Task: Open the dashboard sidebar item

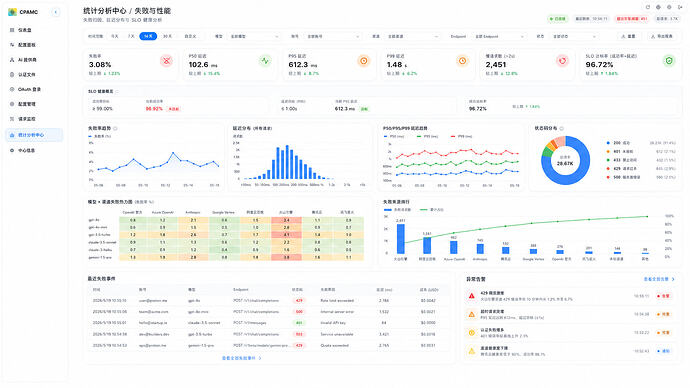Action: 34,30
